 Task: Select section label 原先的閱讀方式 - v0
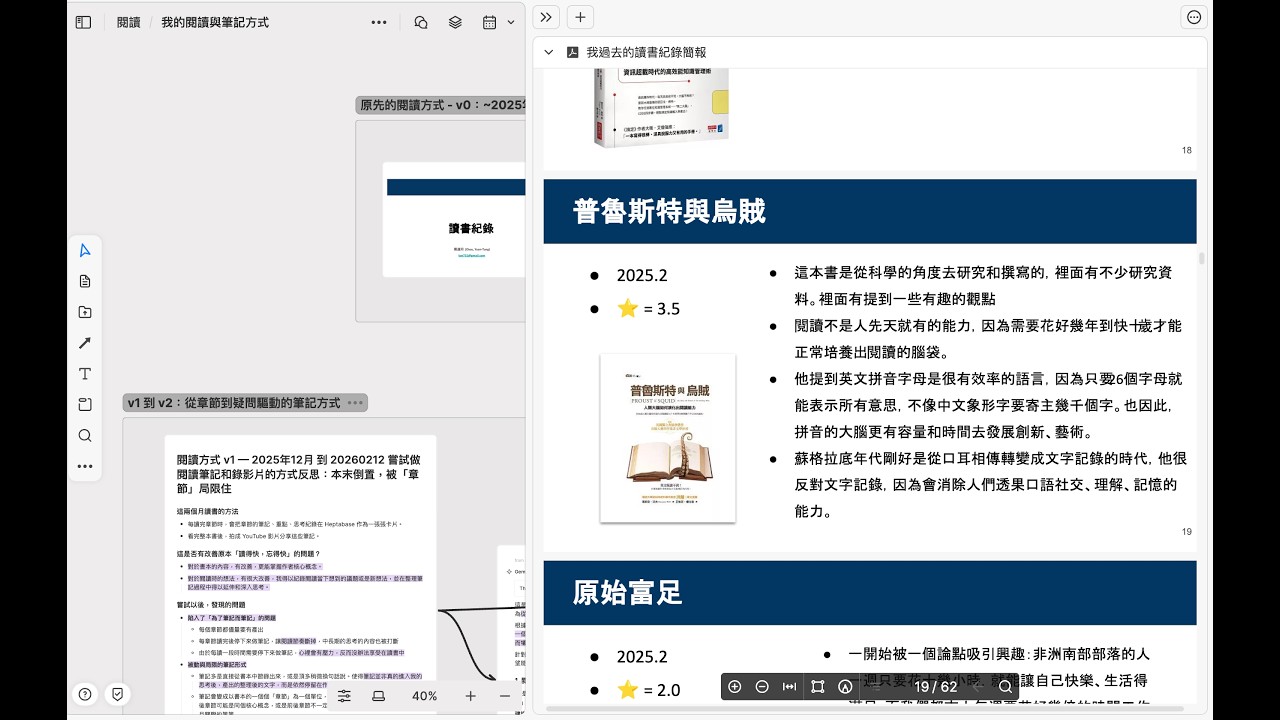(x=441, y=105)
